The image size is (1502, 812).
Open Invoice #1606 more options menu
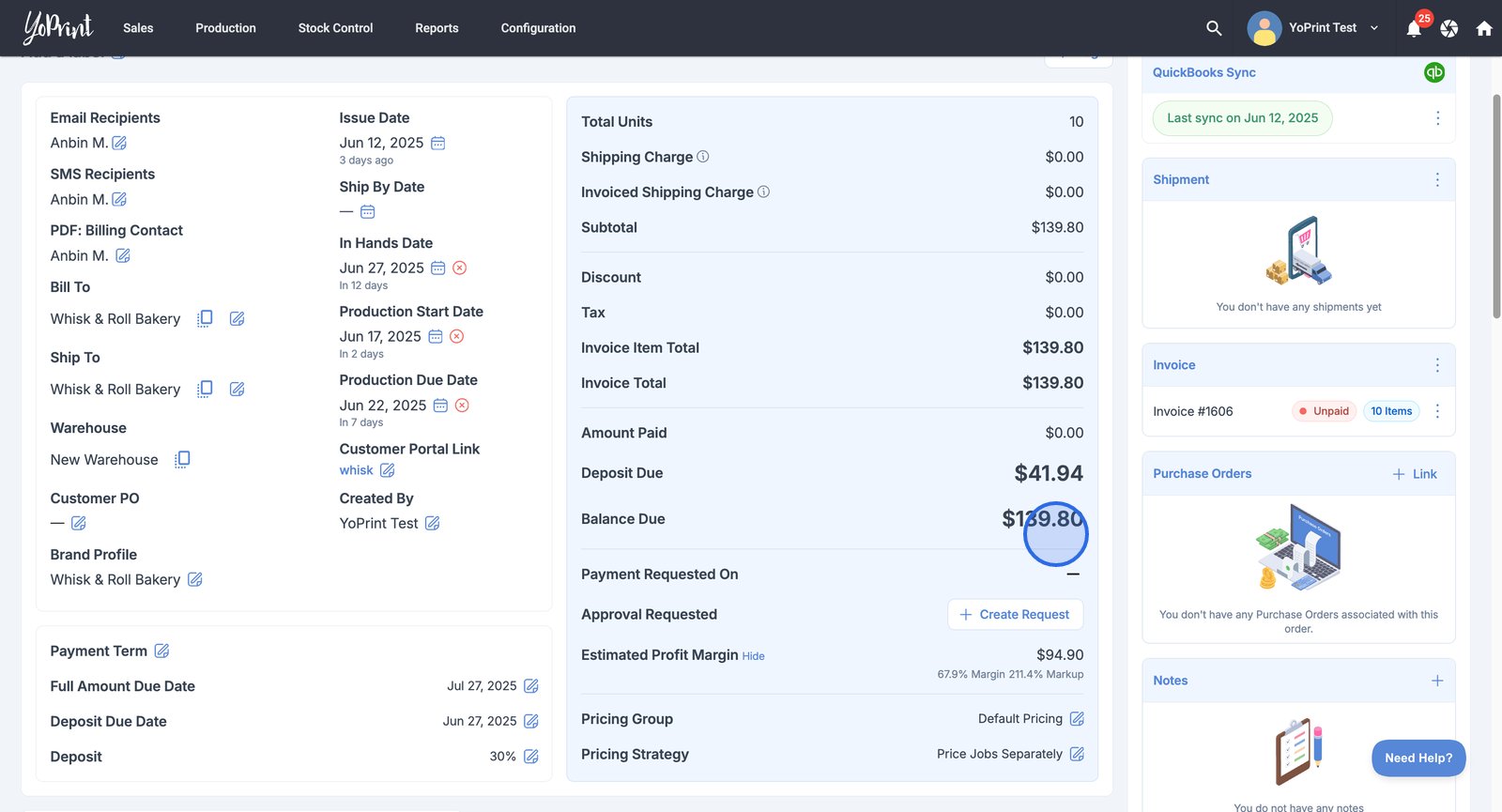1437,411
